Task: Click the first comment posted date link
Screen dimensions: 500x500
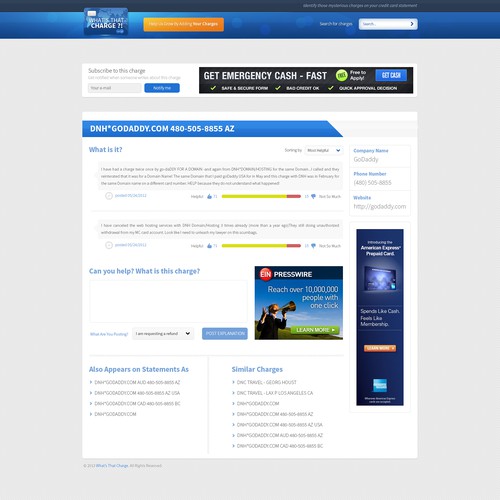Action: pos(131,196)
